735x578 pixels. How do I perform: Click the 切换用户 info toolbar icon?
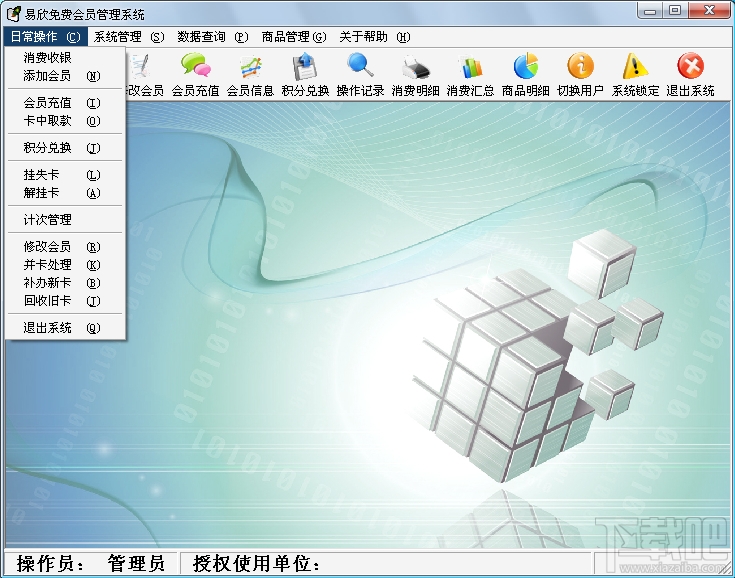point(580,66)
